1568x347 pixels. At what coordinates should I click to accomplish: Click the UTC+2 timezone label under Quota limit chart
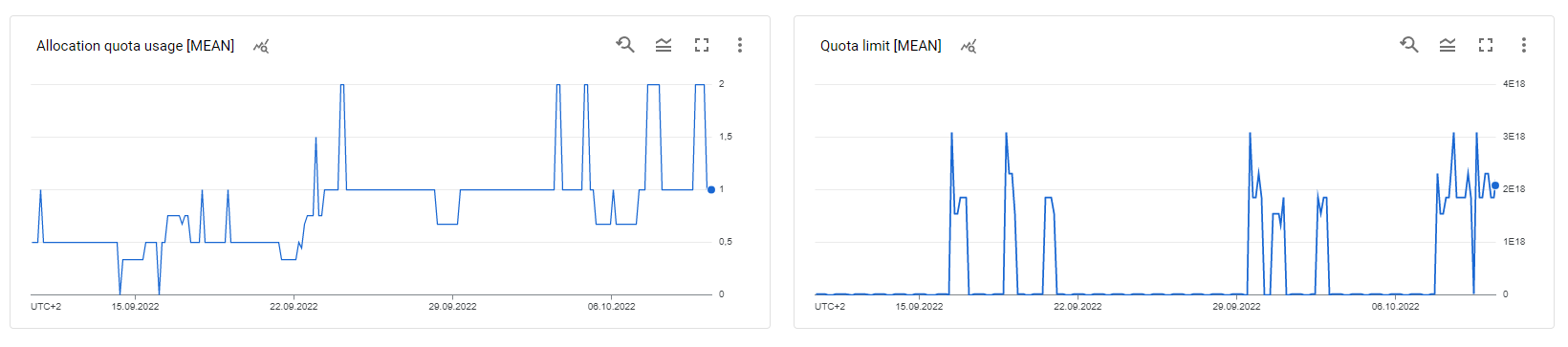pyautogui.click(x=830, y=307)
